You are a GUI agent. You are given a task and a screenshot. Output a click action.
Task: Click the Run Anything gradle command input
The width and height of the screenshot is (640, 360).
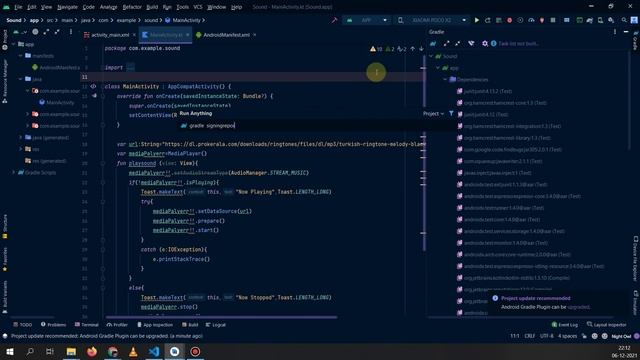pos(317,126)
